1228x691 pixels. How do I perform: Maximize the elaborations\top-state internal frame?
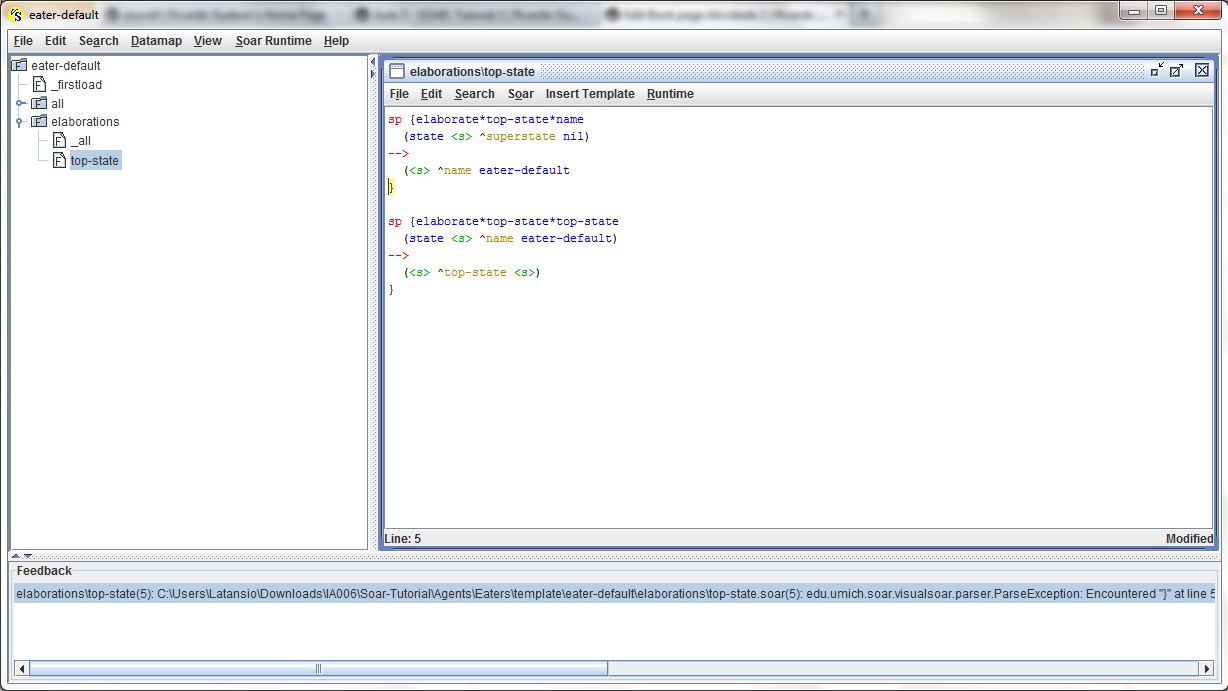click(x=1177, y=71)
